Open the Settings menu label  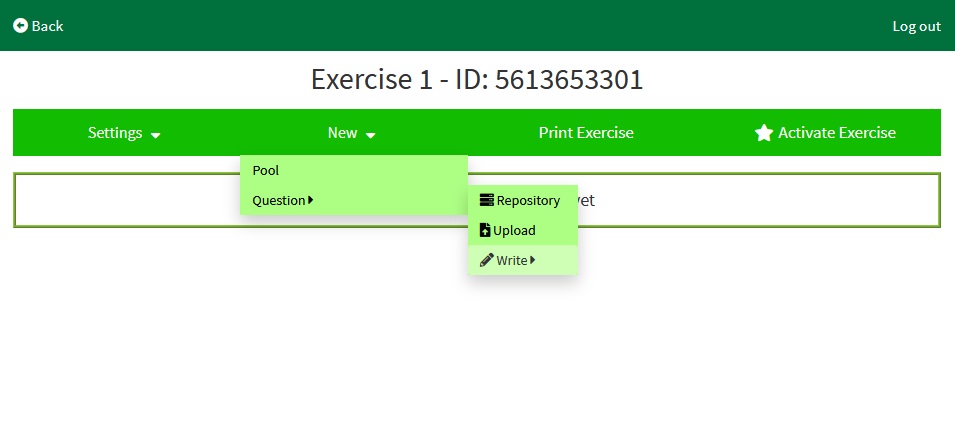click(x=115, y=133)
